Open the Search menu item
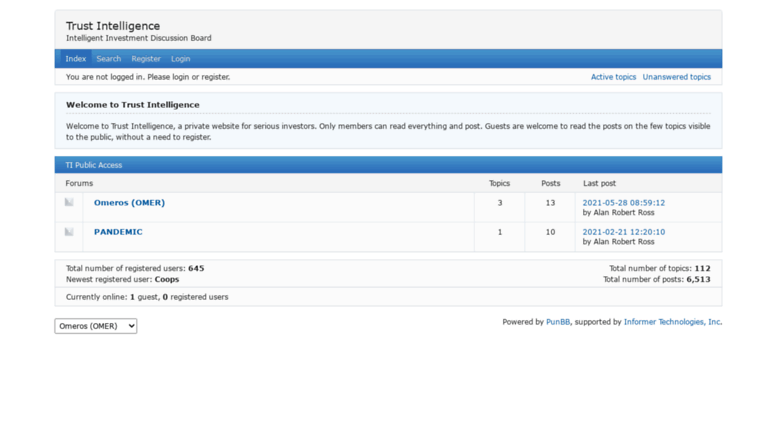The width and height of the screenshot is (777, 423). tap(109, 58)
